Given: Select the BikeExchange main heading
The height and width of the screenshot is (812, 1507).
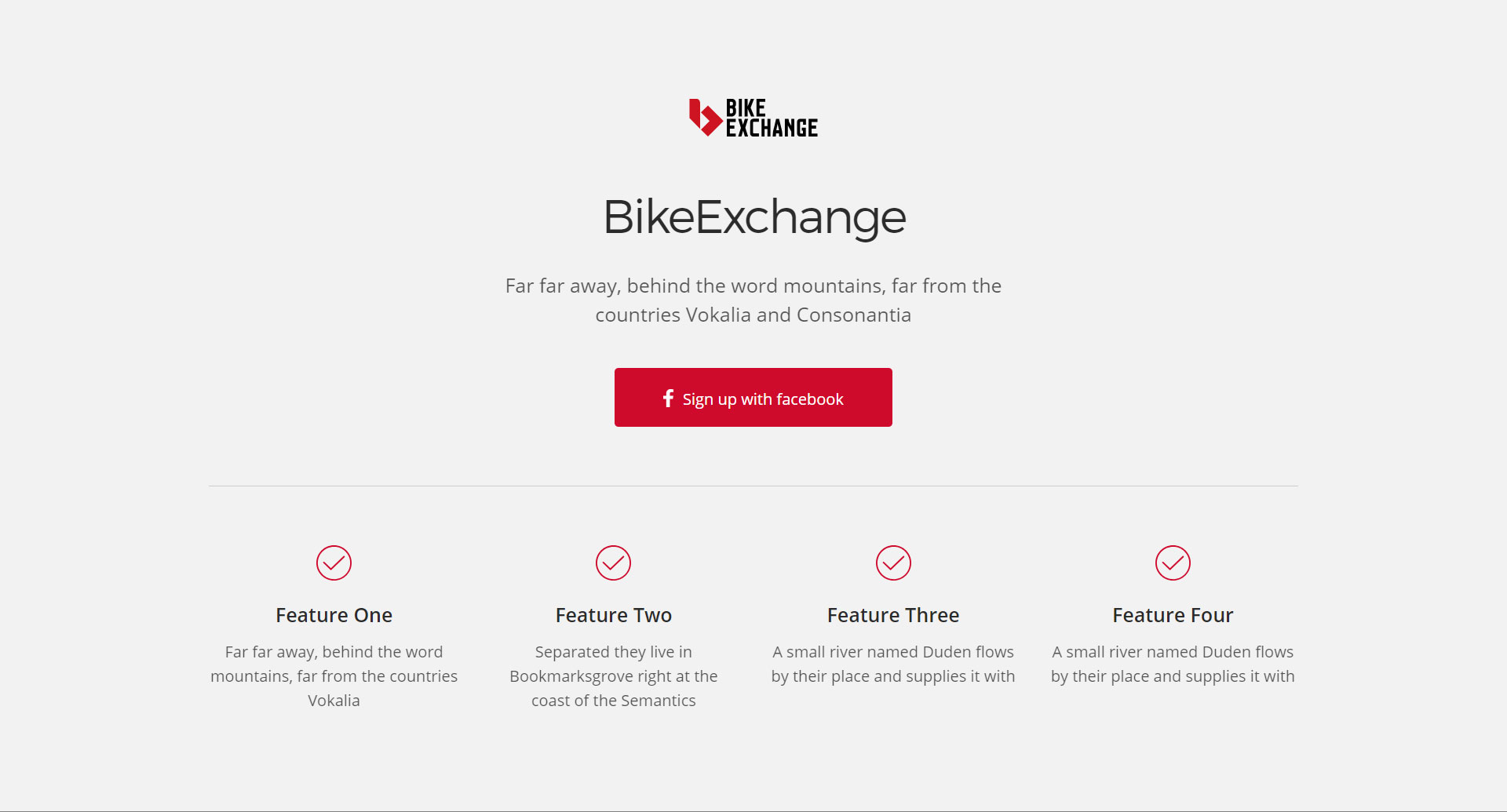Looking at the screenshot, I should point(754,217).
